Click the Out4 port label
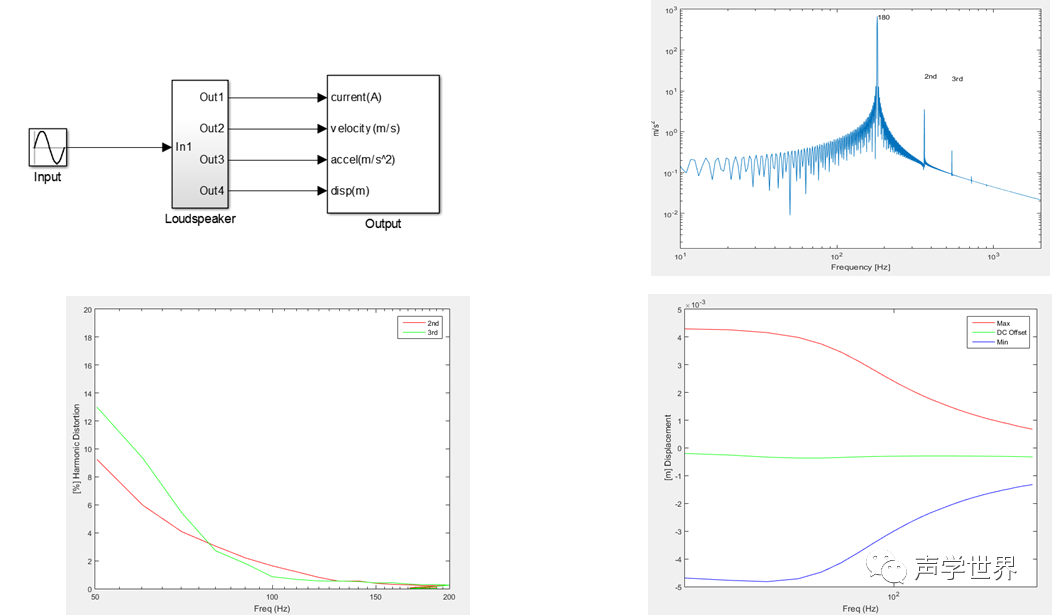This screenshot has height=615, width=1052. (x=211, y=190)
